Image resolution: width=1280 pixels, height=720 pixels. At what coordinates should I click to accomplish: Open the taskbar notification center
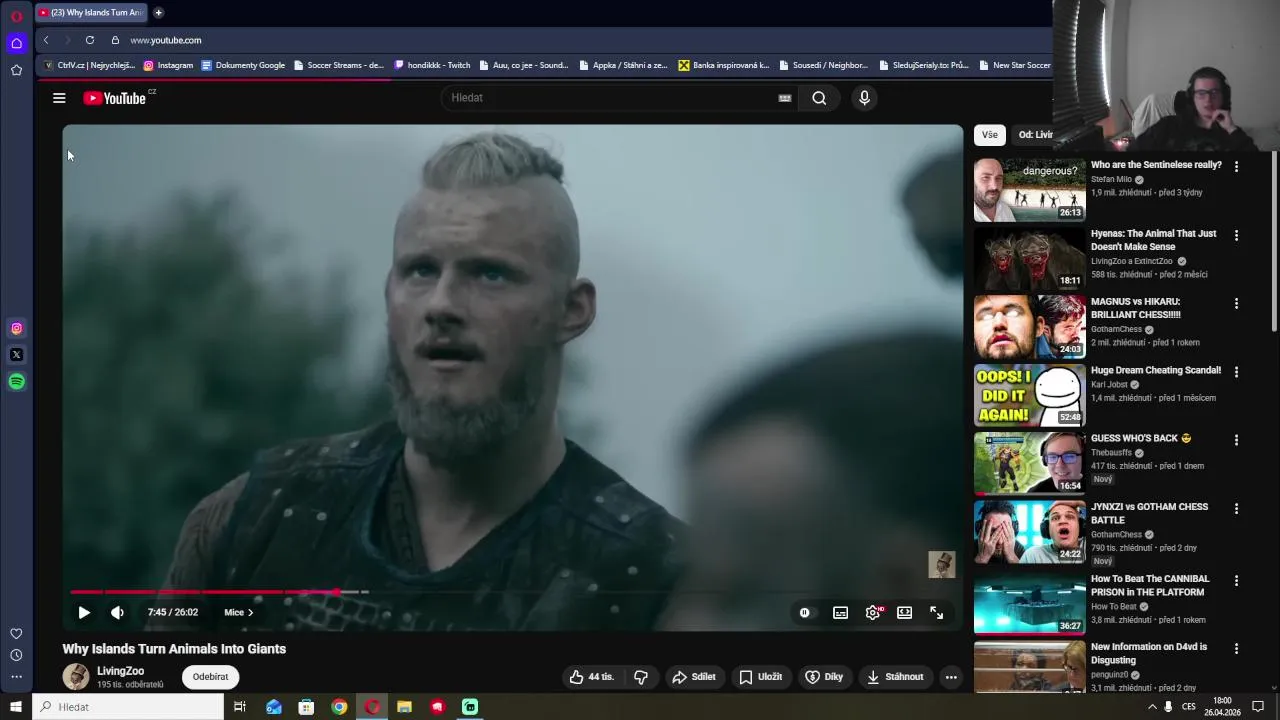point(1259,707)
